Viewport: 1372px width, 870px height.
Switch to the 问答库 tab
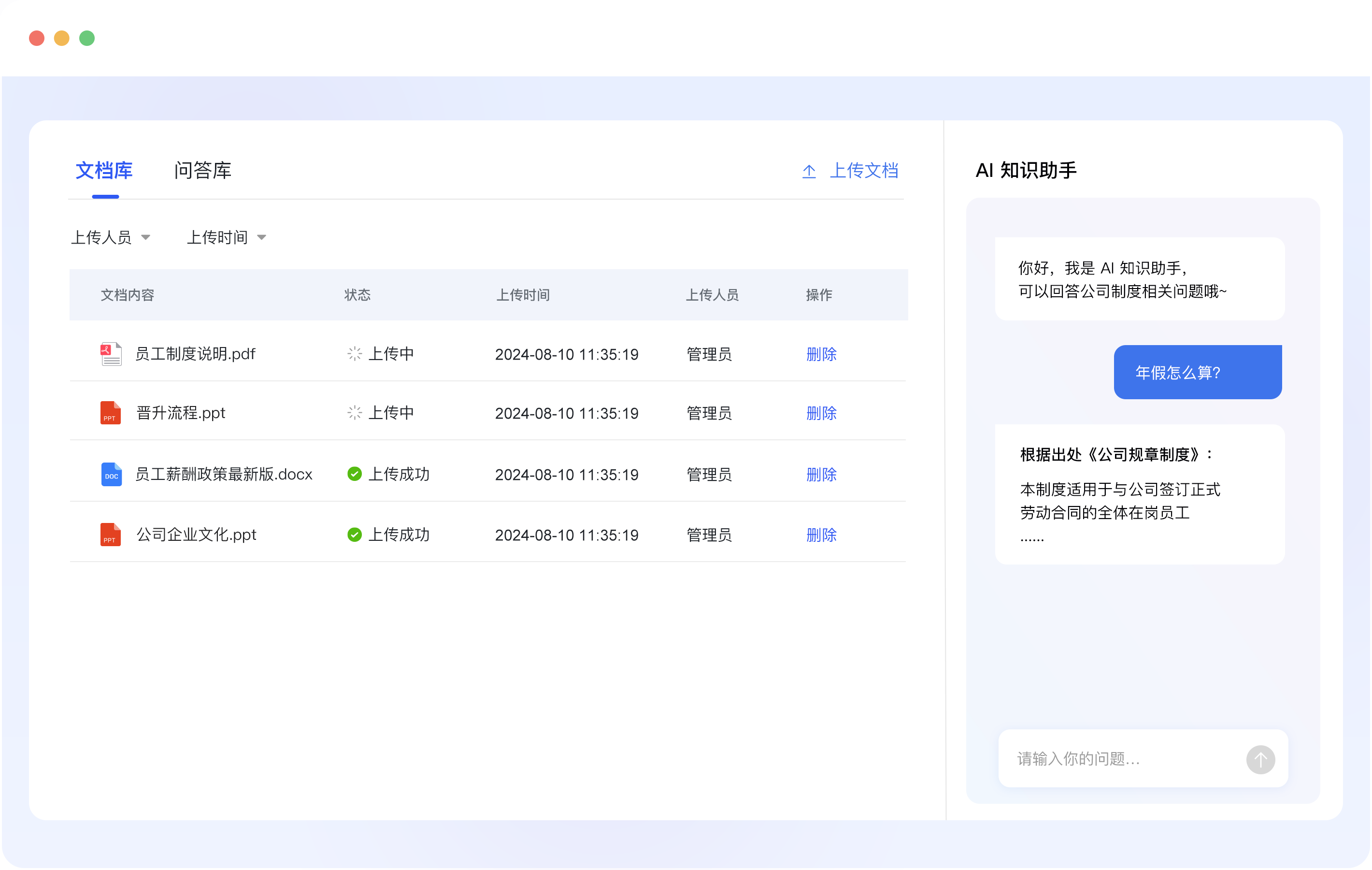[202, 171]
